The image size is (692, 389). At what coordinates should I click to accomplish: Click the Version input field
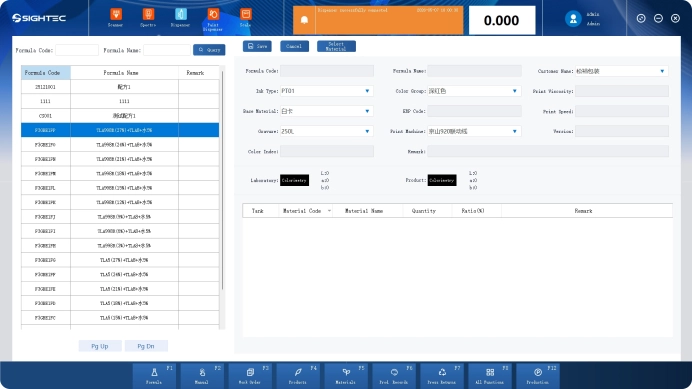pos(622,131)
